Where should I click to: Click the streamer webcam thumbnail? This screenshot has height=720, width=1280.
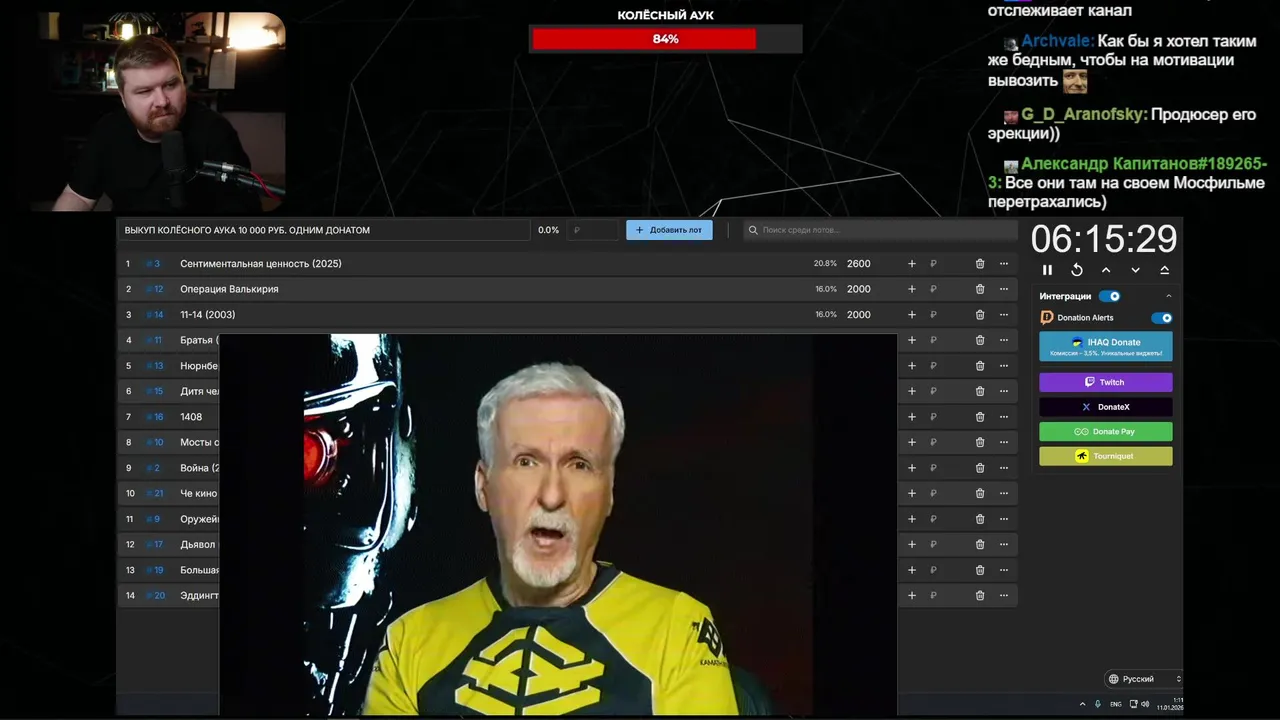(x=157, y=111)
